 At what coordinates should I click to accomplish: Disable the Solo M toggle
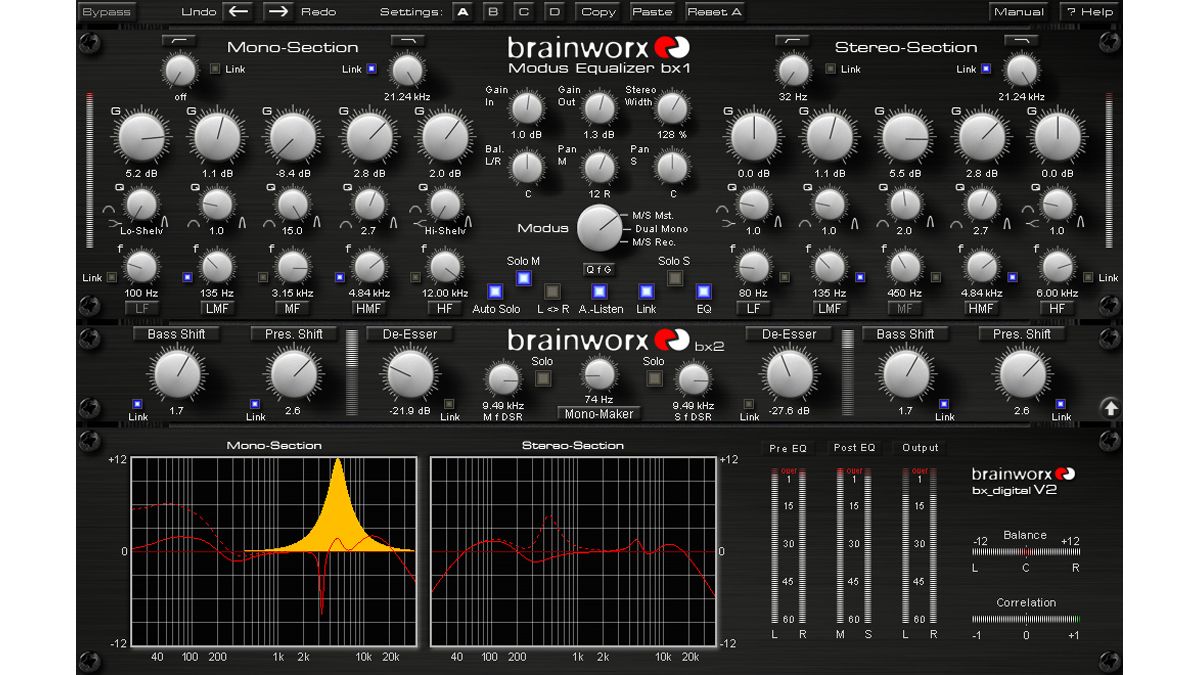522,278
